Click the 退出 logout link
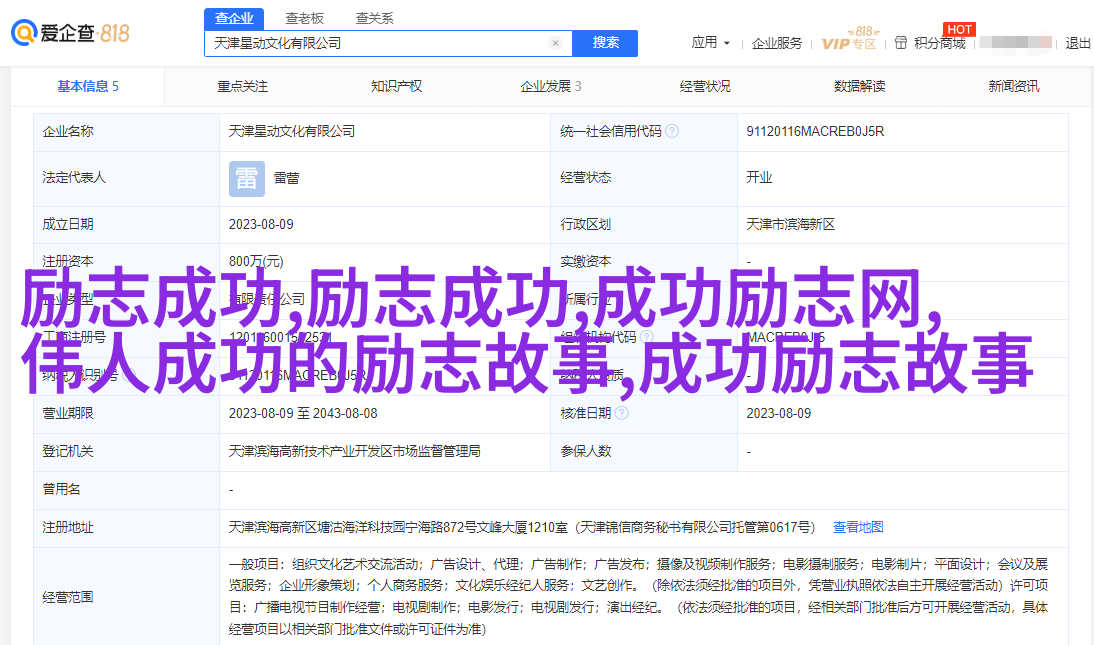 (x=1078, y=43)
